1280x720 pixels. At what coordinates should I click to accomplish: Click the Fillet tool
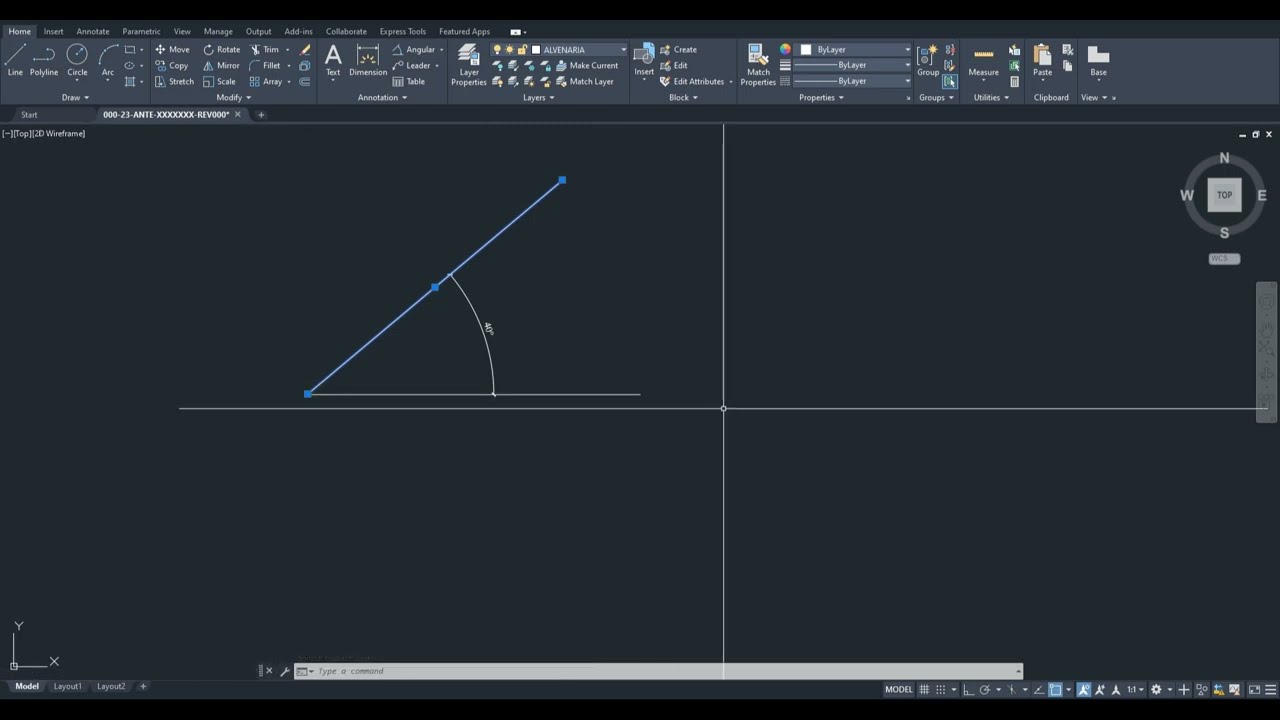click(x=265, y=65)
